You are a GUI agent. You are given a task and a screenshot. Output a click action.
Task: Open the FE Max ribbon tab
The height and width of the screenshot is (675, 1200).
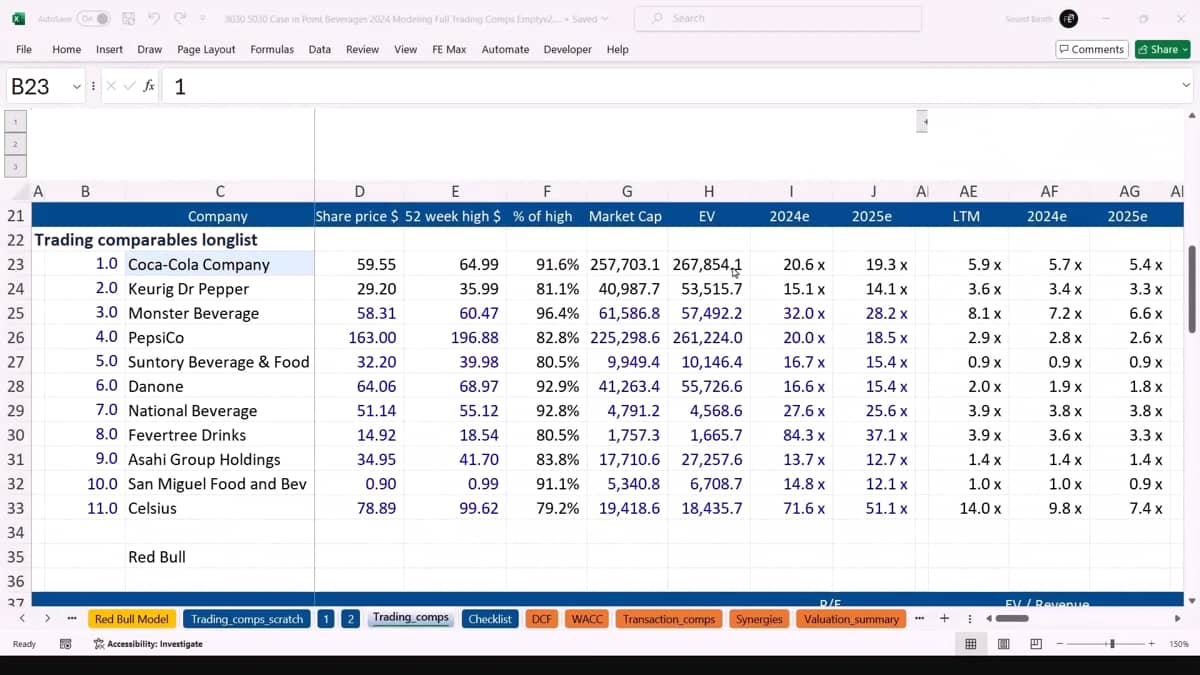click(449, 49)
